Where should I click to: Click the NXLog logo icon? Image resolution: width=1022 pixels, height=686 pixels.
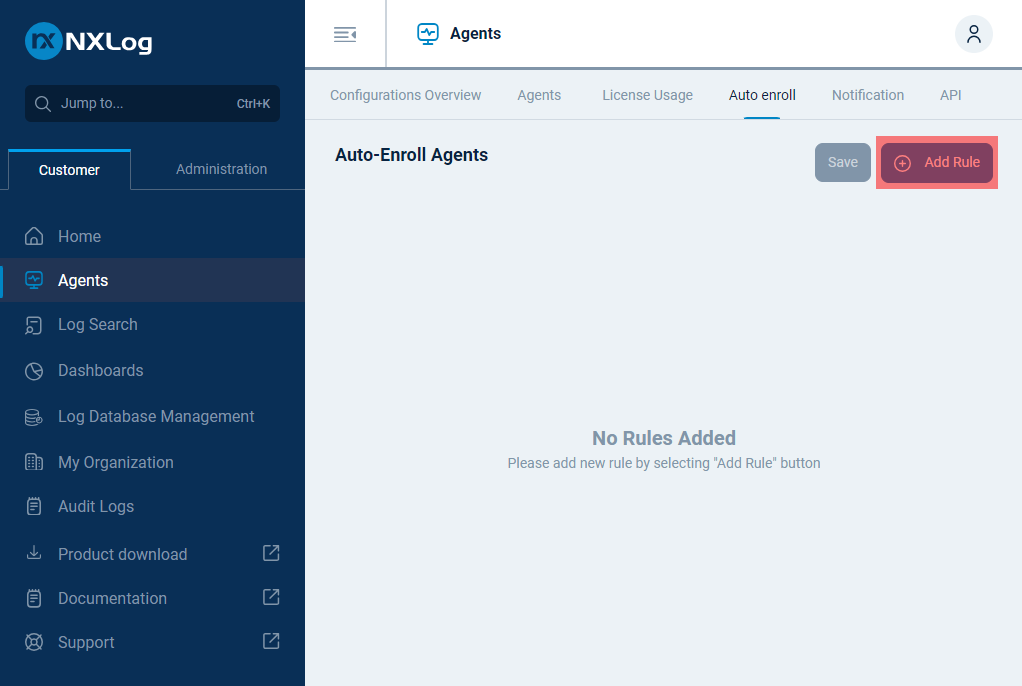coord(43,41)
